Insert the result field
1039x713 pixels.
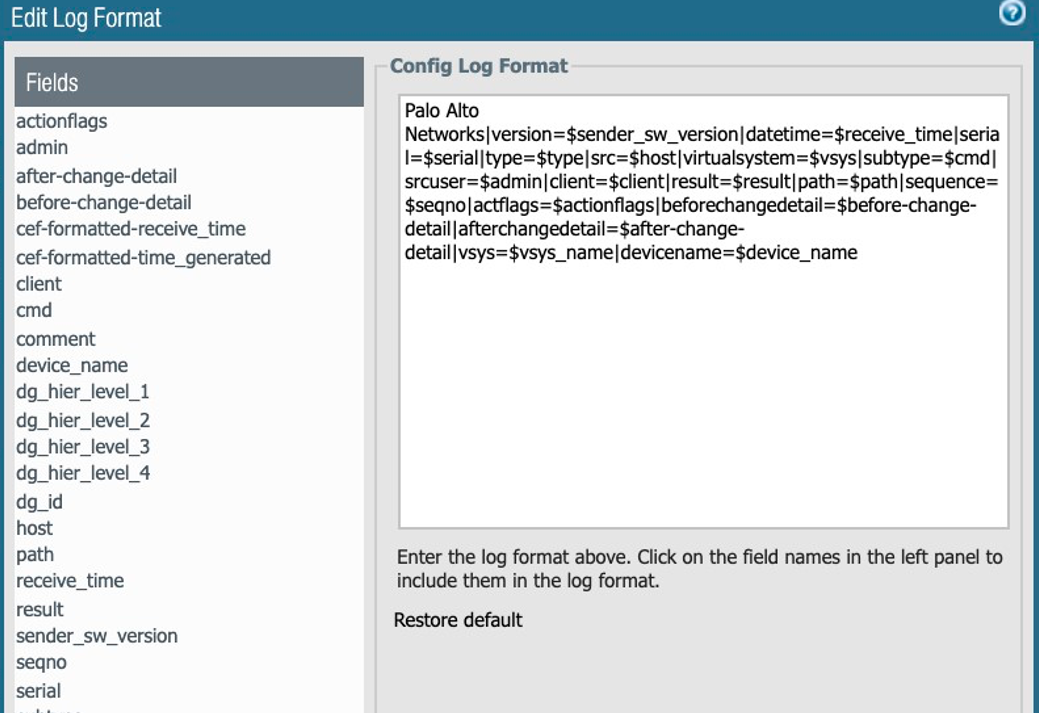[x=40, y=610]
